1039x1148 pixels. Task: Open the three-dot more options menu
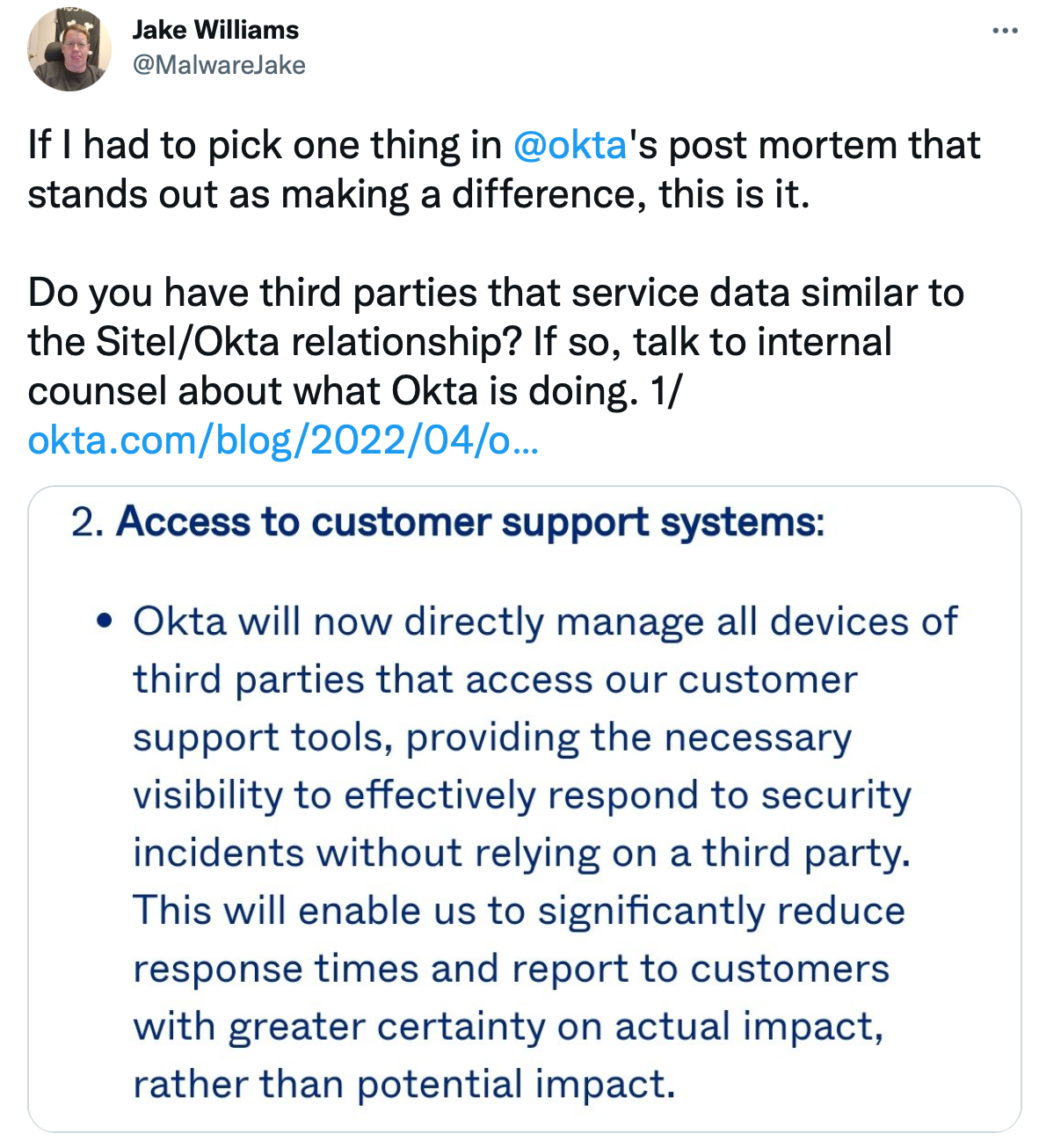1005,31
